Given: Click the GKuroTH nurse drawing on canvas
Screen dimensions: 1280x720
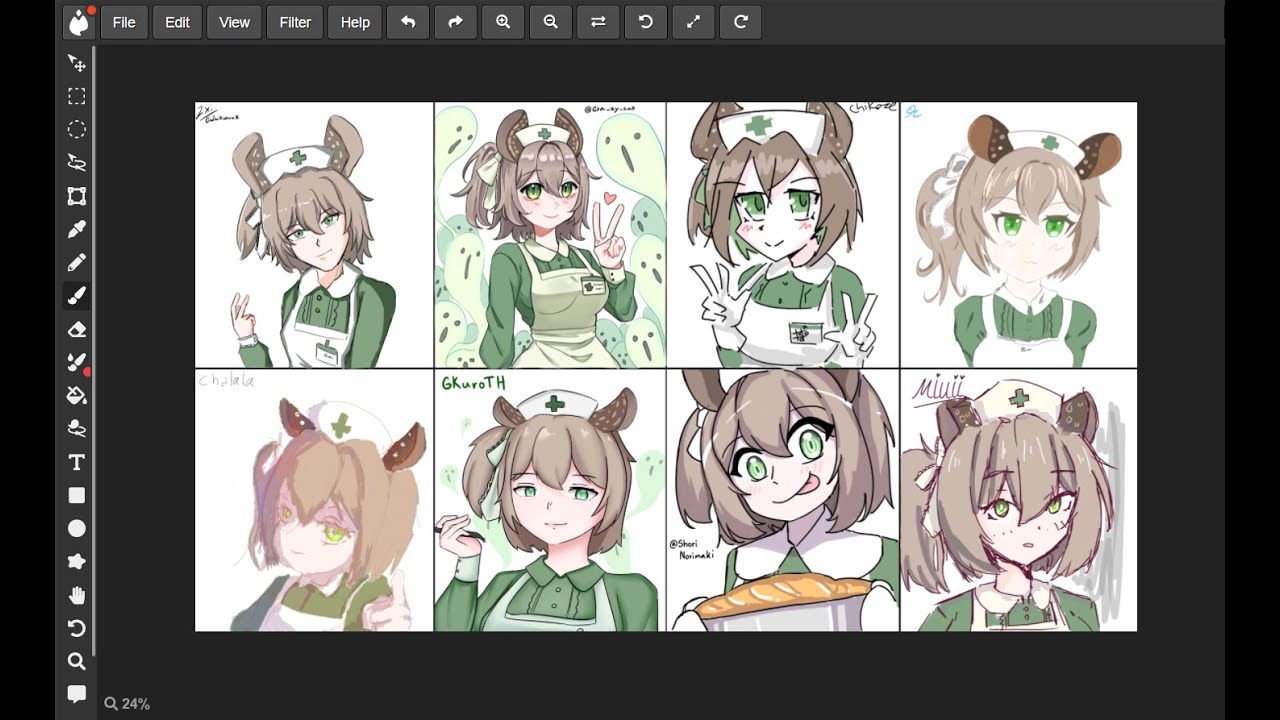Looking at the screenshot, I should pos(550,500).
